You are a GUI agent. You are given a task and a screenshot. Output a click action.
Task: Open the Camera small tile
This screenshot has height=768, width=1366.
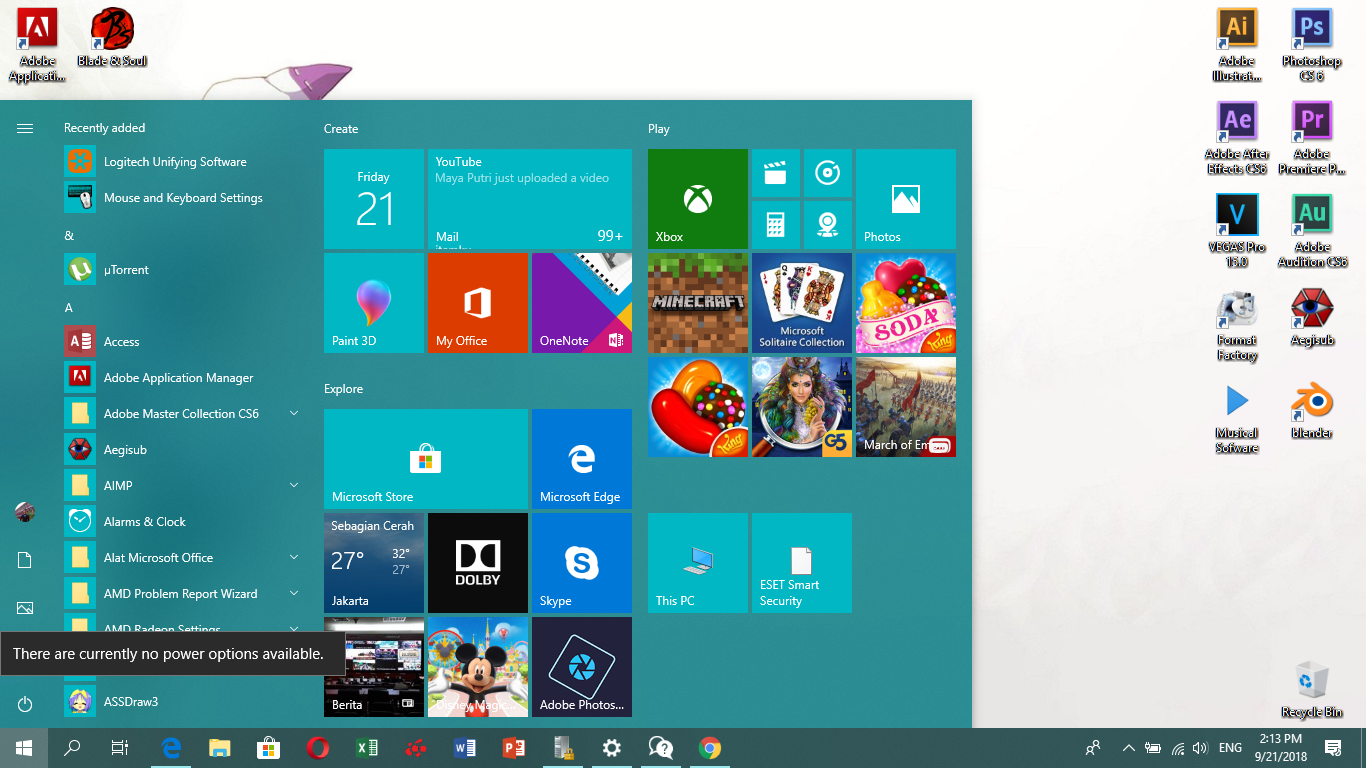[x=828, y=225]
